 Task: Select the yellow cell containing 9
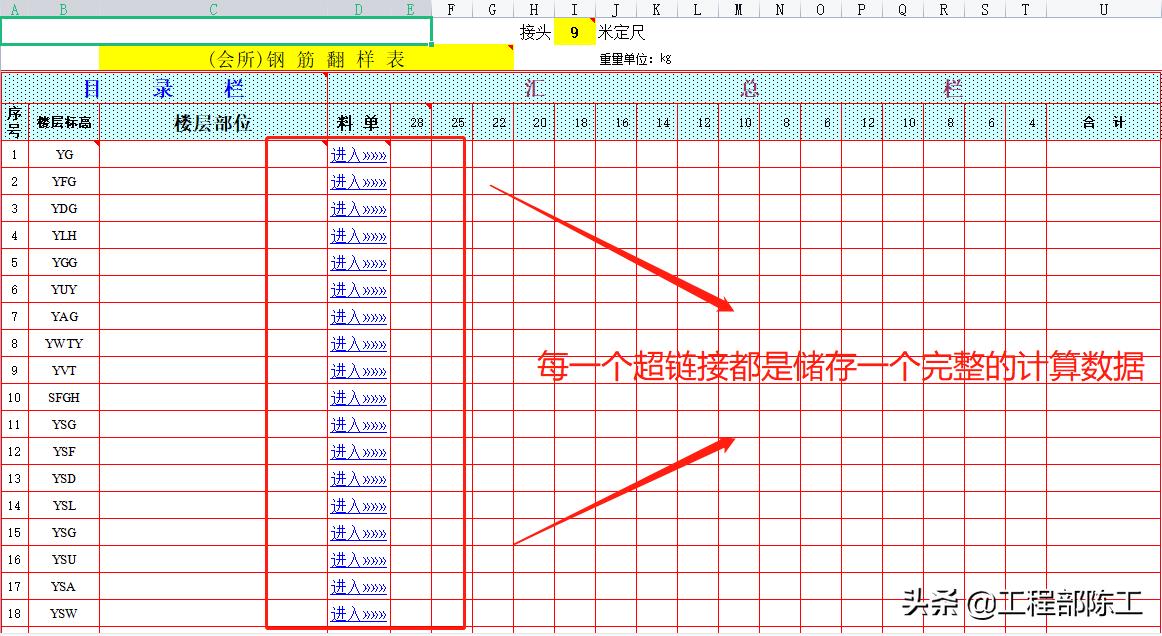(574, 32)
